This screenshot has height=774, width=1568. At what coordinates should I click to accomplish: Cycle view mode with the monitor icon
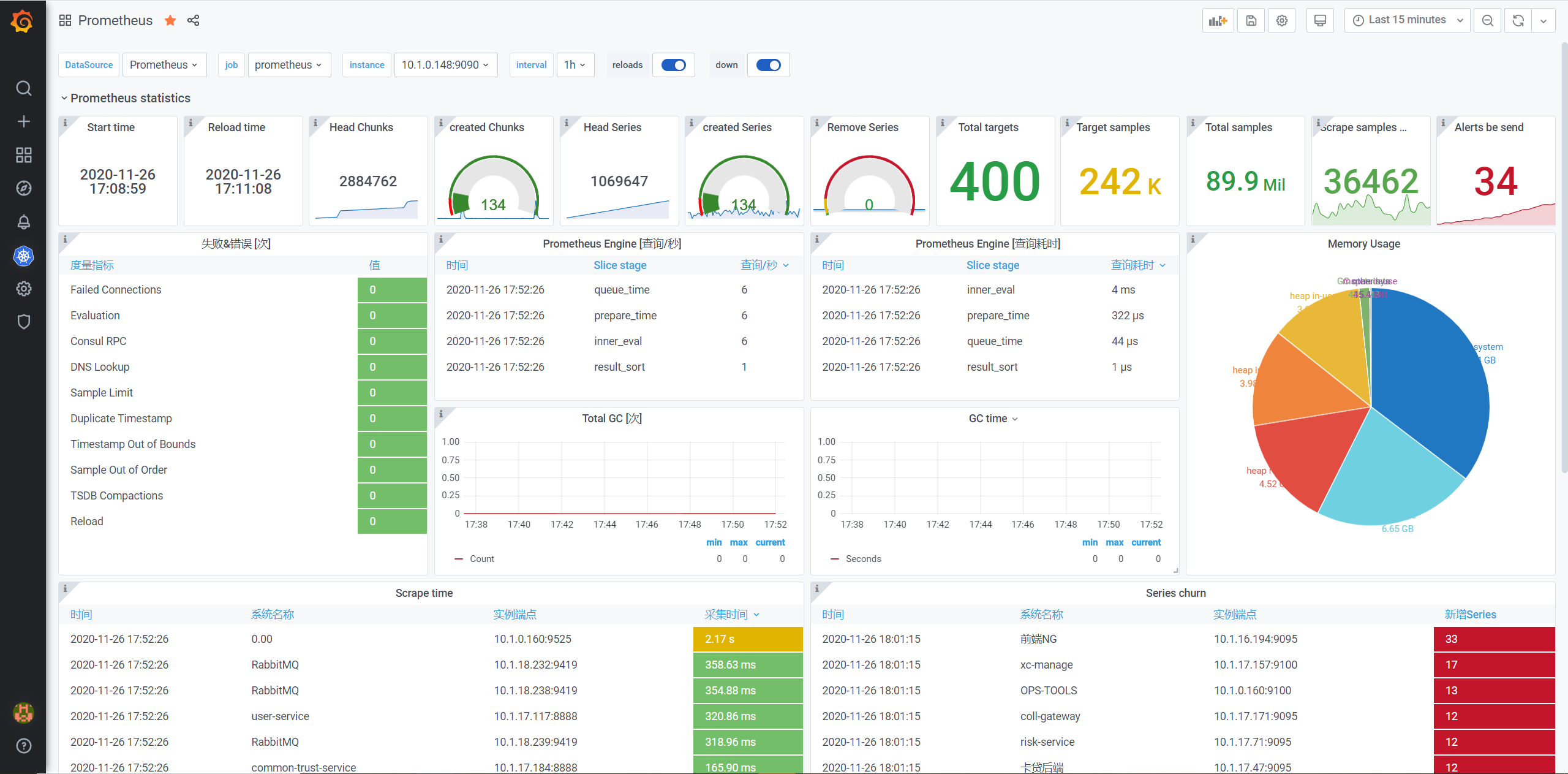(x=1320, y=21)
